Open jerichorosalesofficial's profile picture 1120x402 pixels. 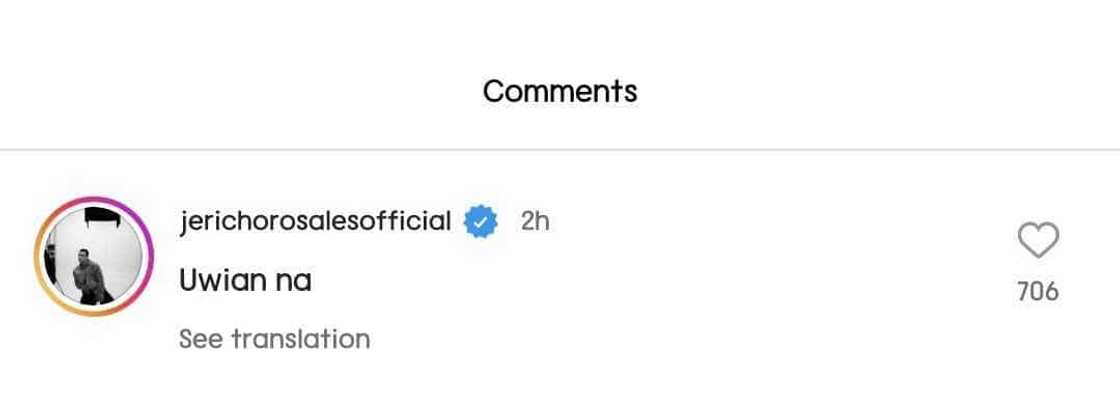tap(92, 257)
